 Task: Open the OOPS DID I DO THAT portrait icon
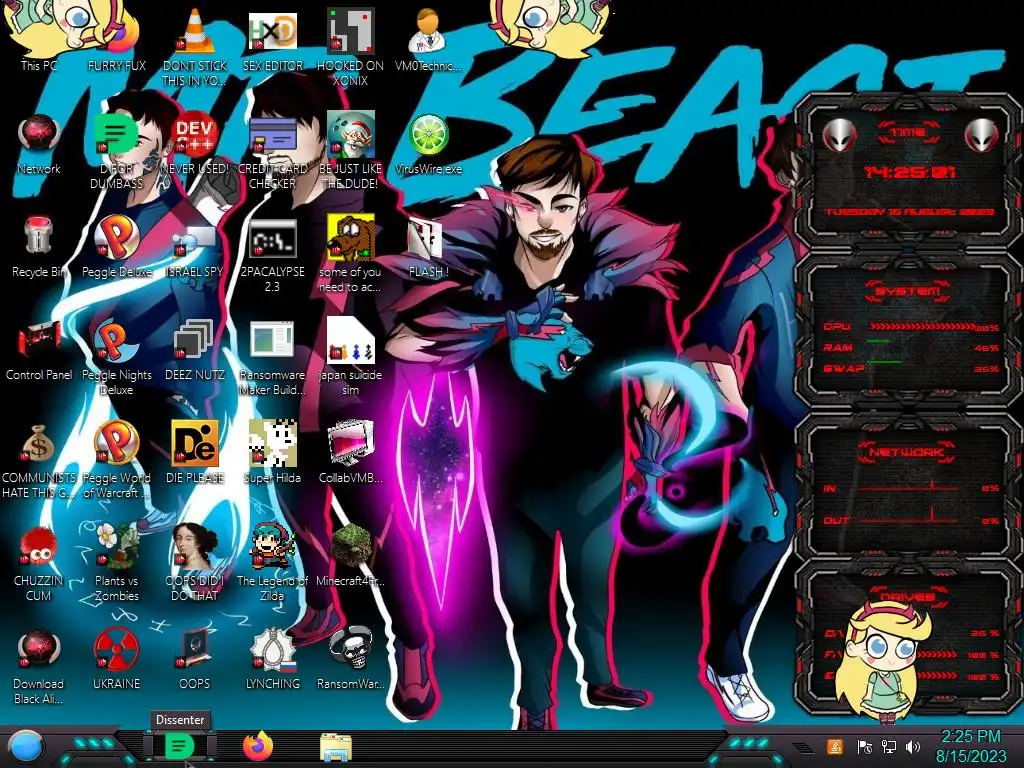point(195,562)
